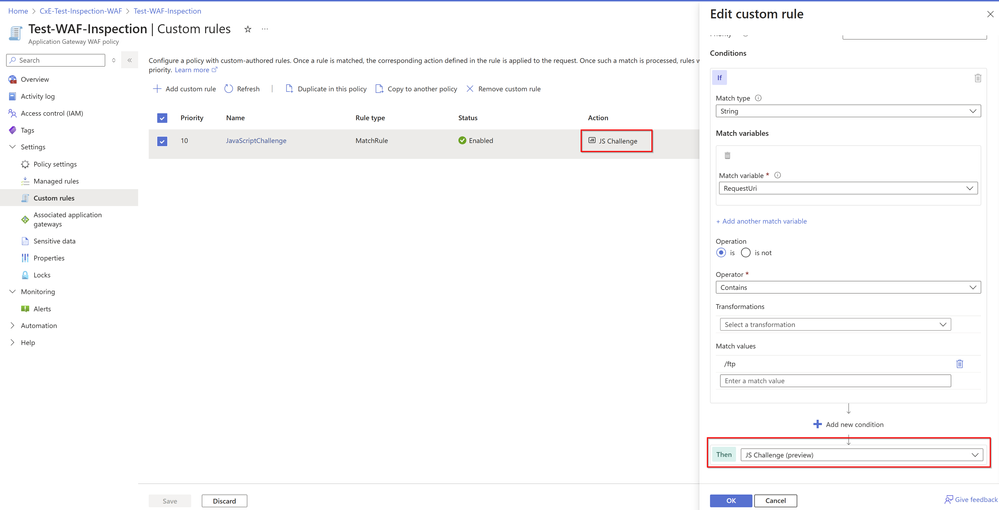Click Add another match variable
The height and width of the screenshot is (510, 999).
tap(761, 221)
